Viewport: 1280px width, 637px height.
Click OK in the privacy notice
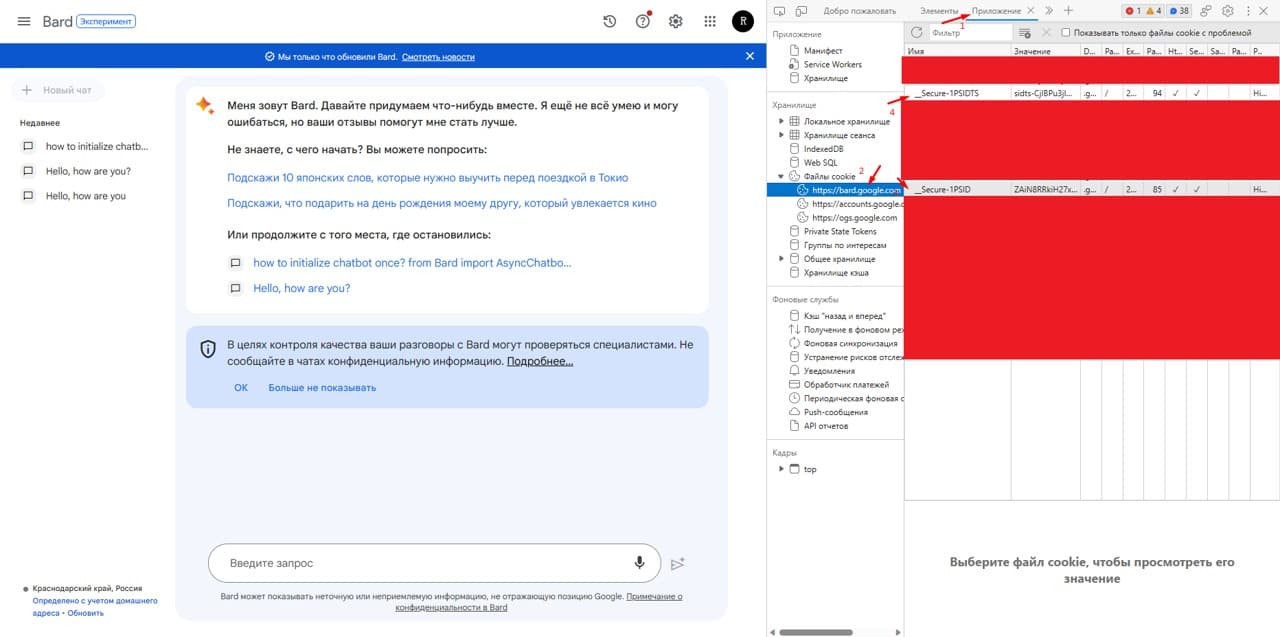241,387
